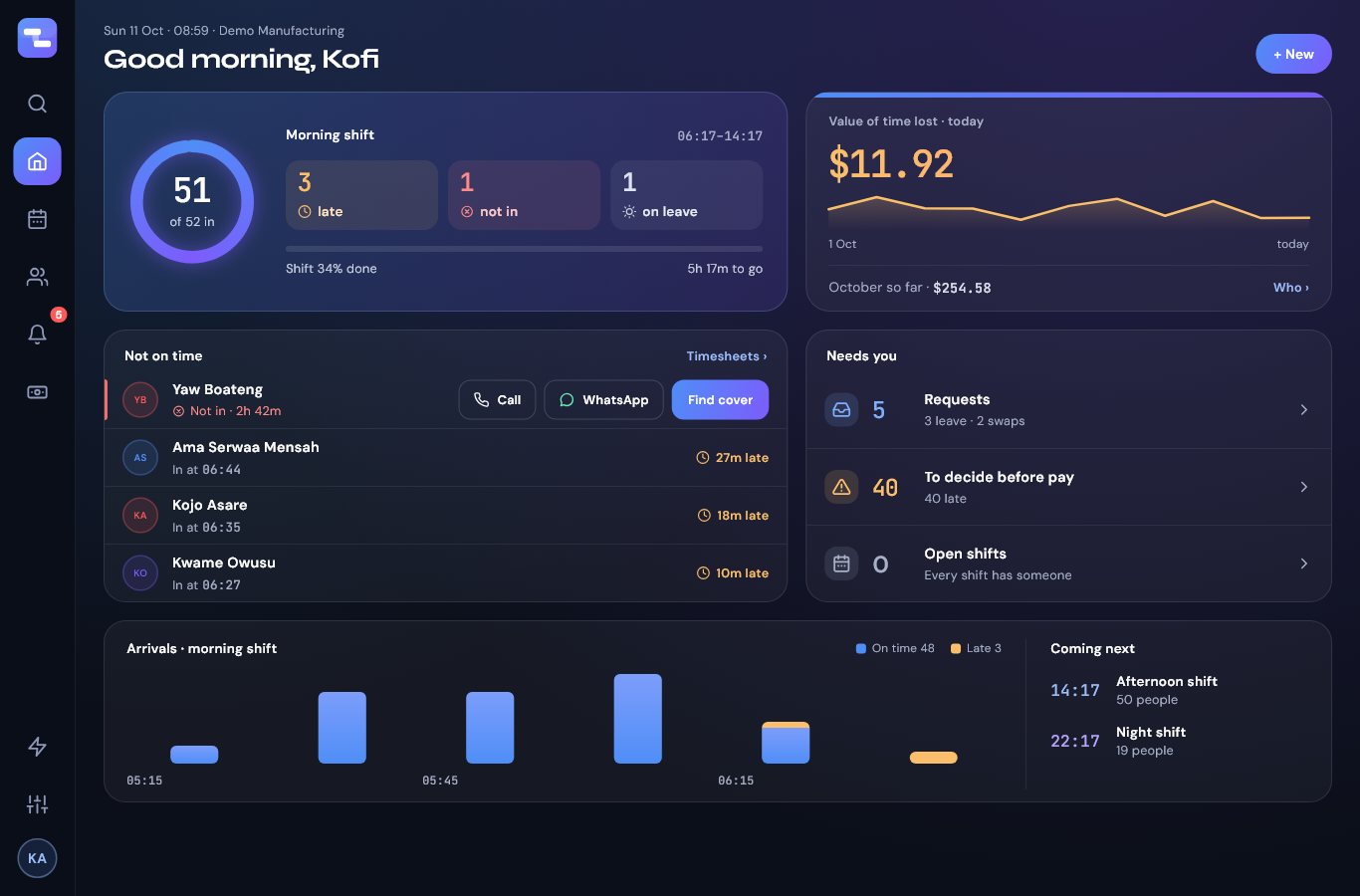Open the calendar schedule icon in sidebar
1360x896 pixels.
tap(37, 219)
